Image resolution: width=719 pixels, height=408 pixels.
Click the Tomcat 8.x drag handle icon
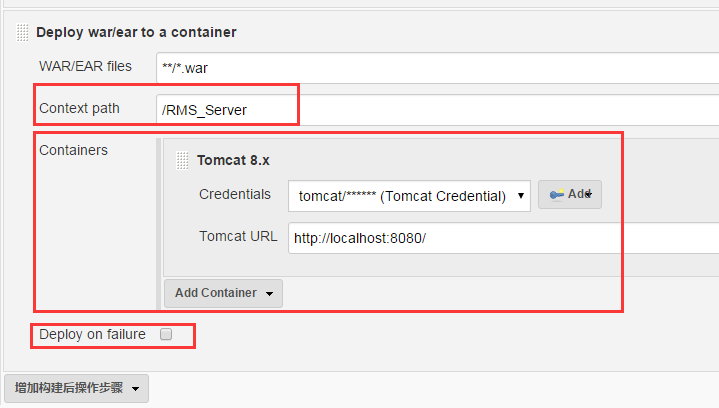[182, 160]
